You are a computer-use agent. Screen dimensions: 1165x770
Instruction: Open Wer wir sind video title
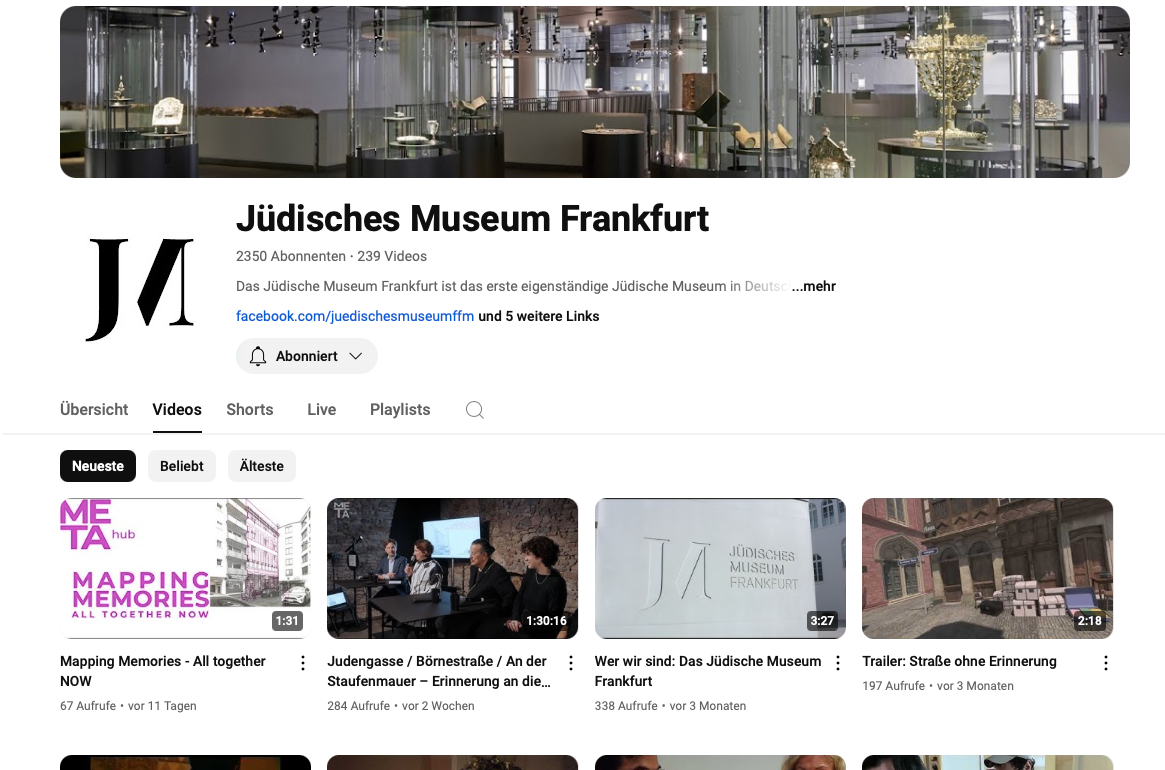point(708,671)
